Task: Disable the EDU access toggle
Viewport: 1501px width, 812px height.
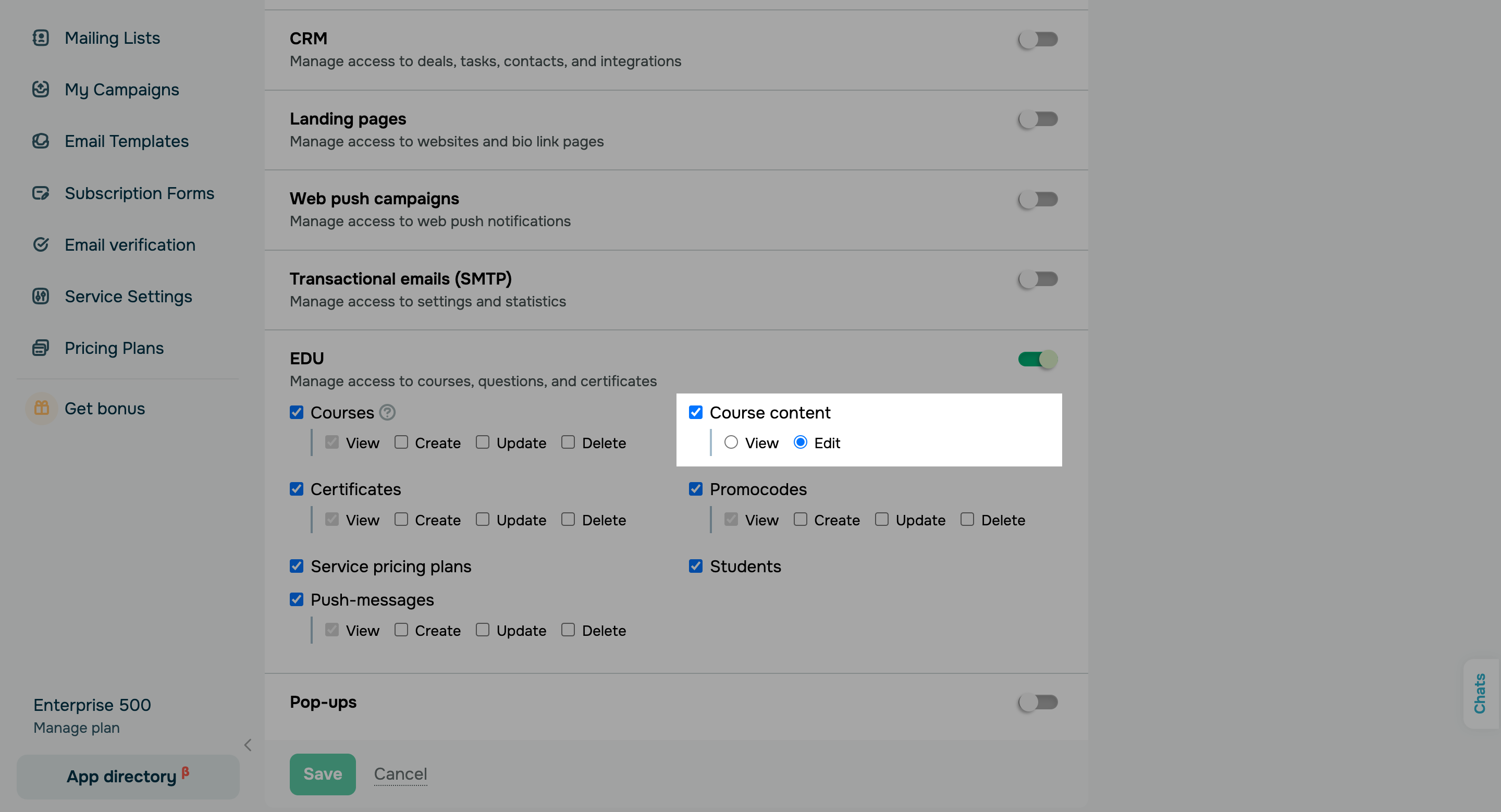Action: 1038,360
